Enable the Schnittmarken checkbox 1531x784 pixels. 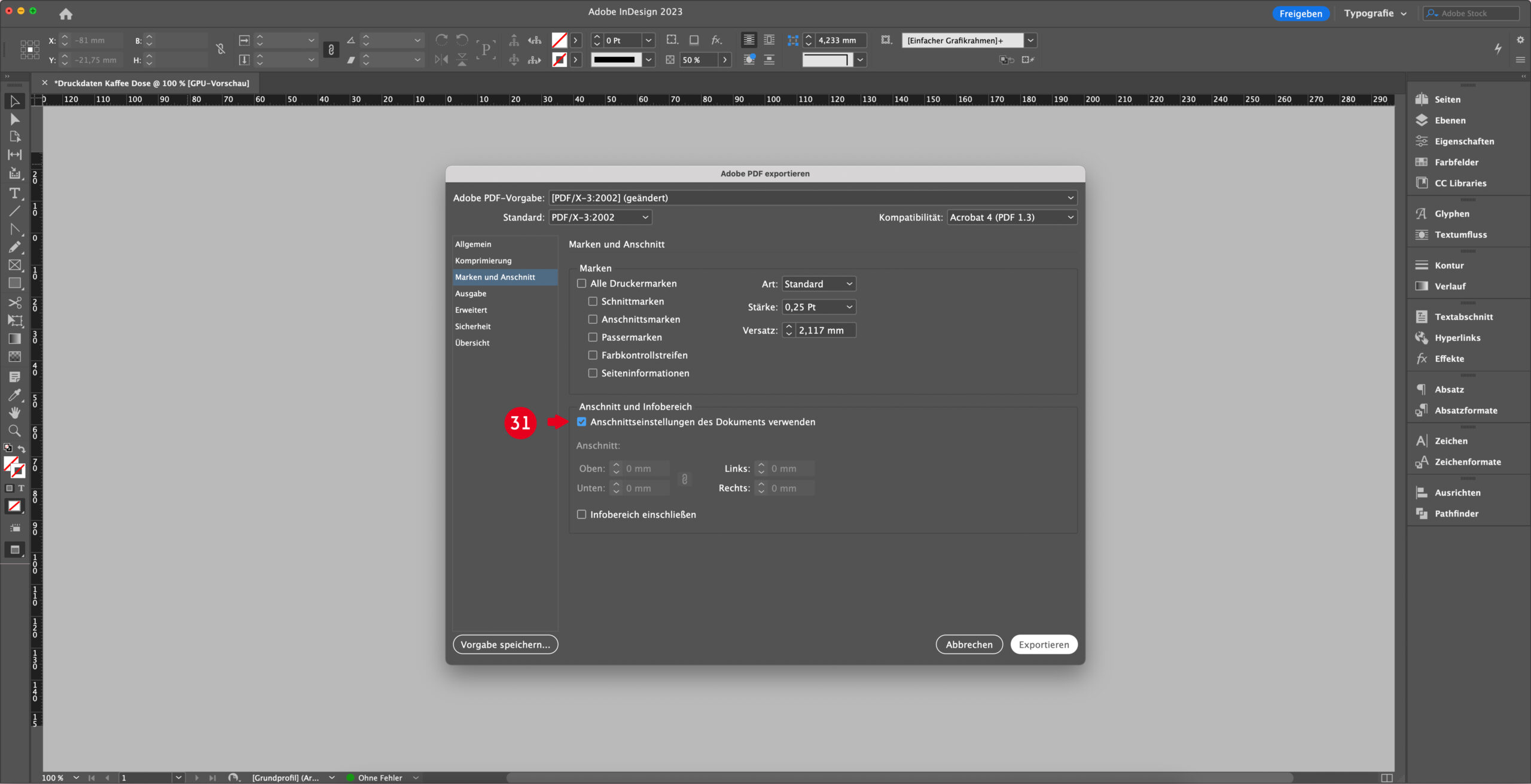click(593, 301)
